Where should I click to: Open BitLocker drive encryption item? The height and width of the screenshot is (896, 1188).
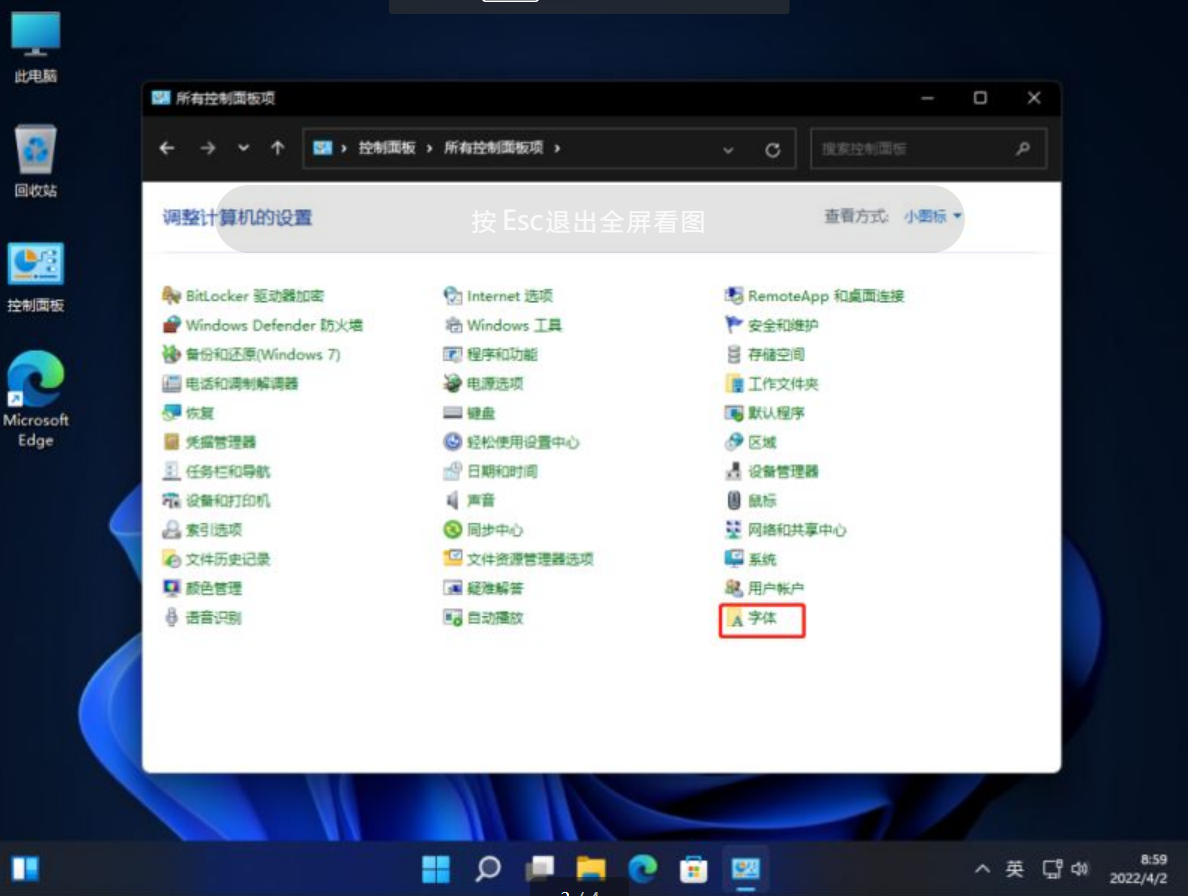point(242,295)
